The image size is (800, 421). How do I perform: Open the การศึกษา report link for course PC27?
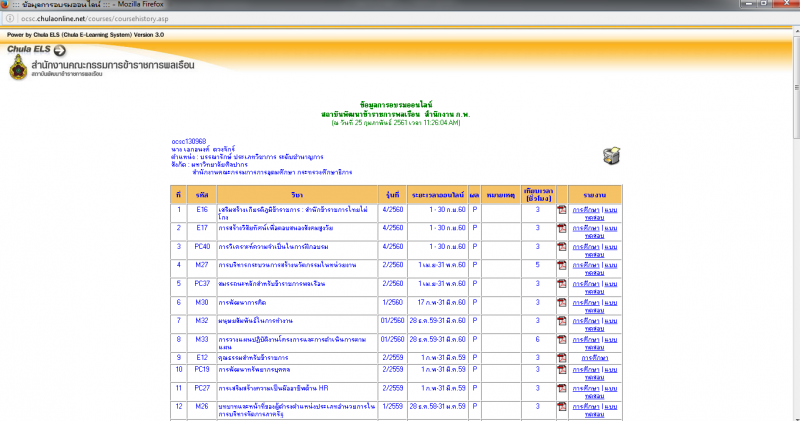click(586, 388)
